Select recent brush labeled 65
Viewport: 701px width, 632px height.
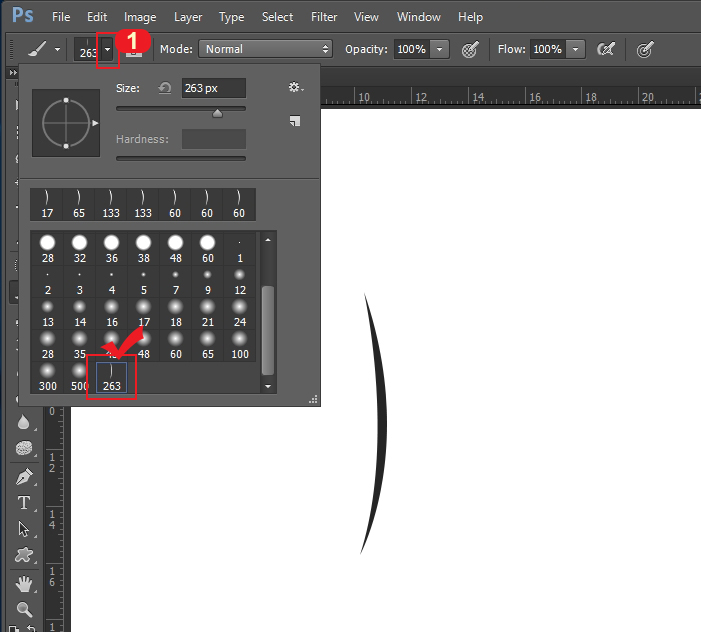click(79, 204)
